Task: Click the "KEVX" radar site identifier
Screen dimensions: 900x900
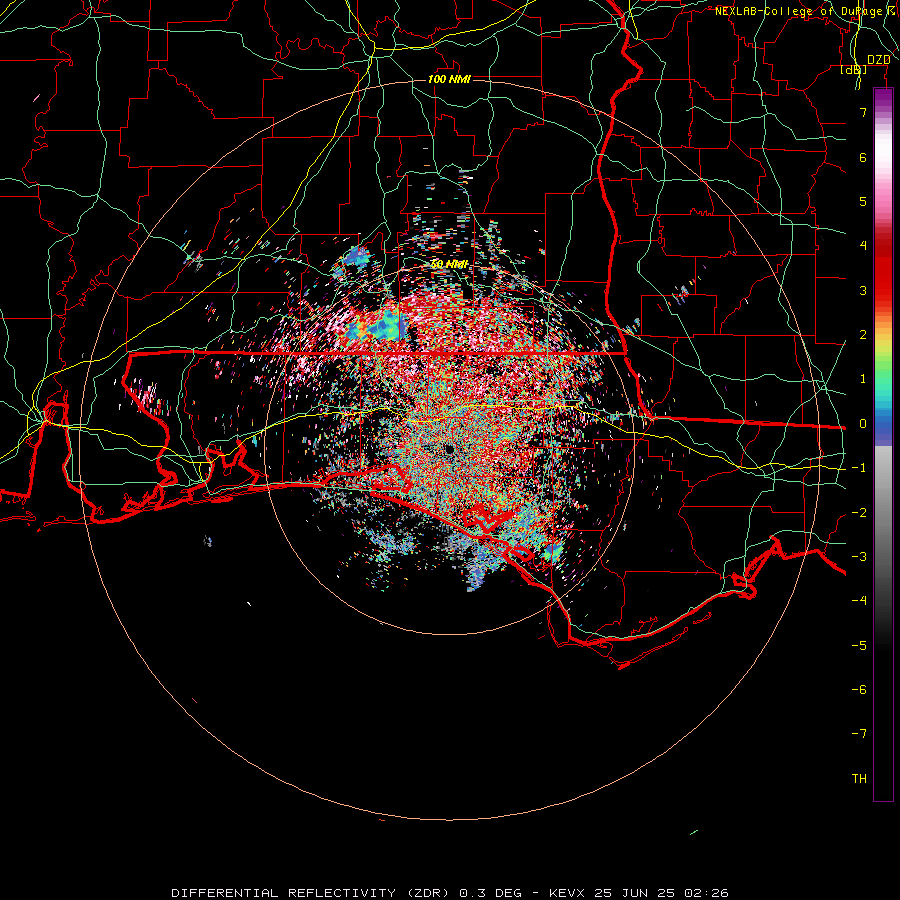Action: coord(567,893)
